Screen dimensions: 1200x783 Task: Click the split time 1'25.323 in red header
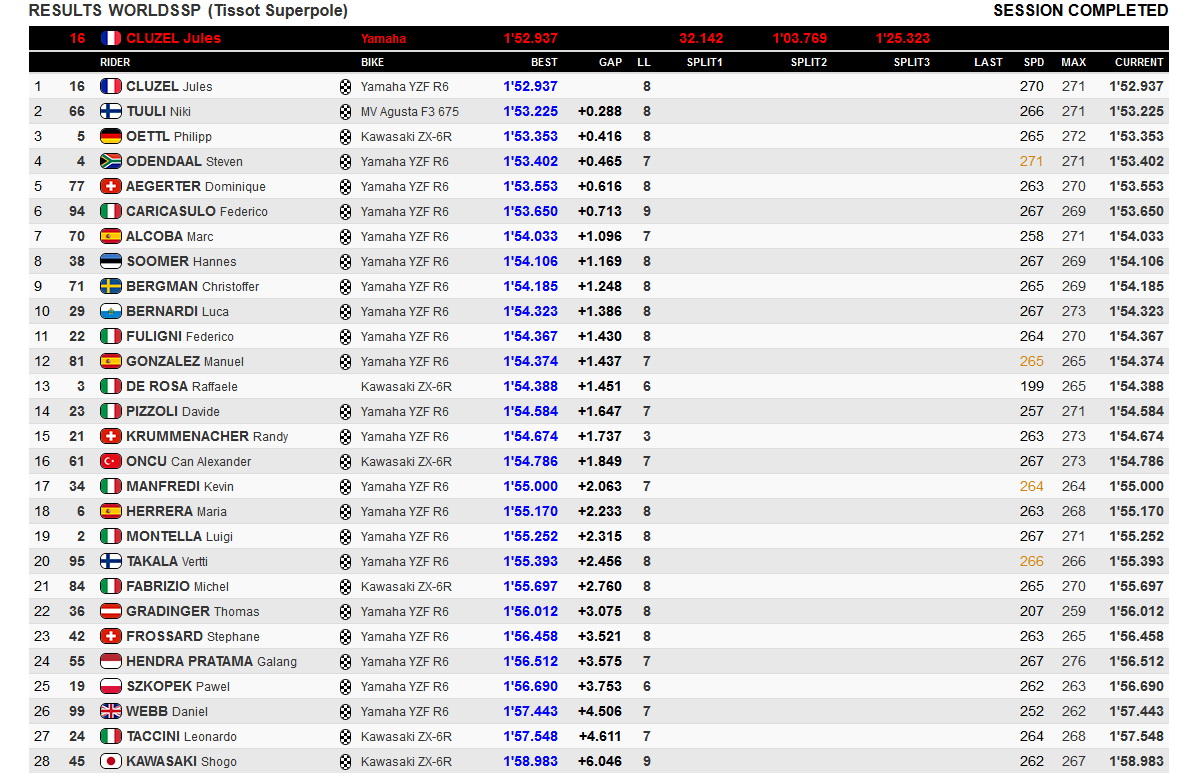click(903, 38)
